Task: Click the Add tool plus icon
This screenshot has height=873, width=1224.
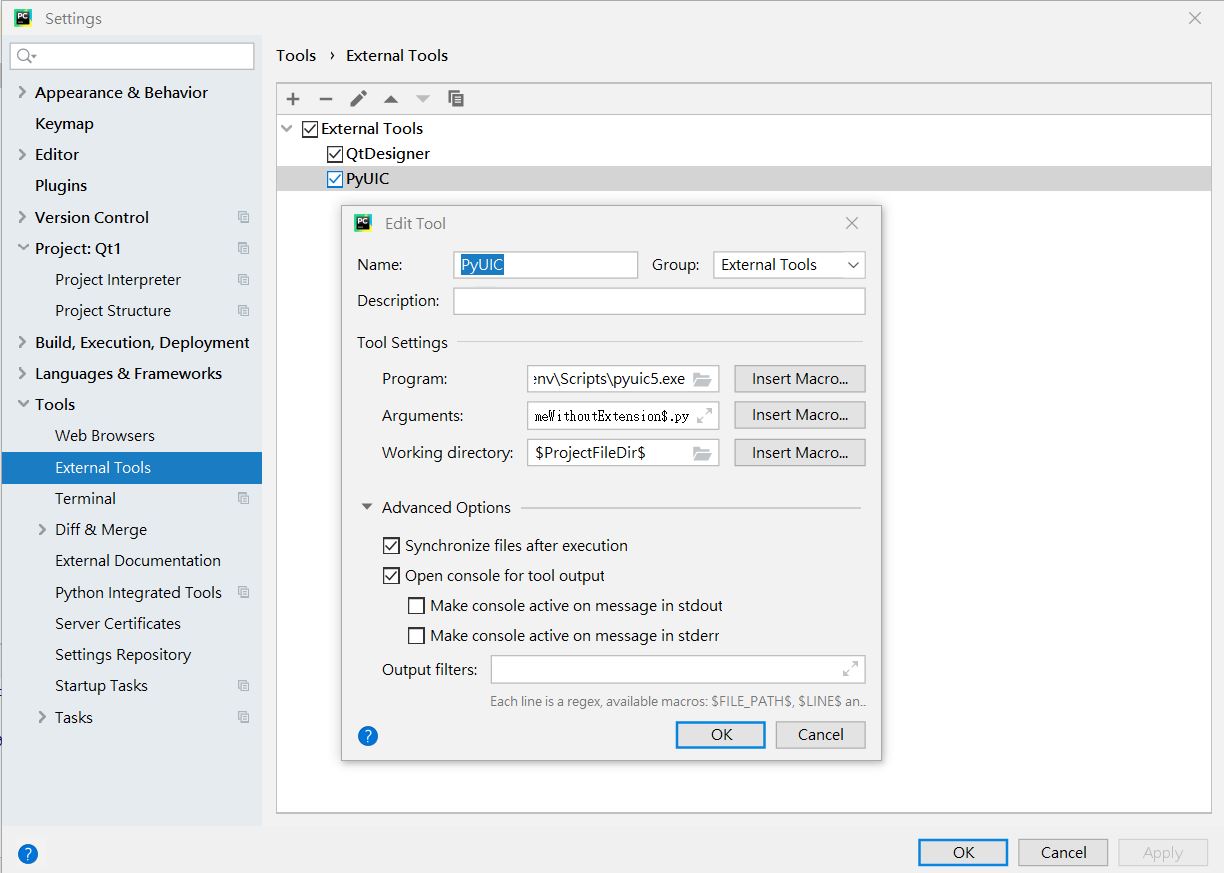Action: (x=293, y=99)
